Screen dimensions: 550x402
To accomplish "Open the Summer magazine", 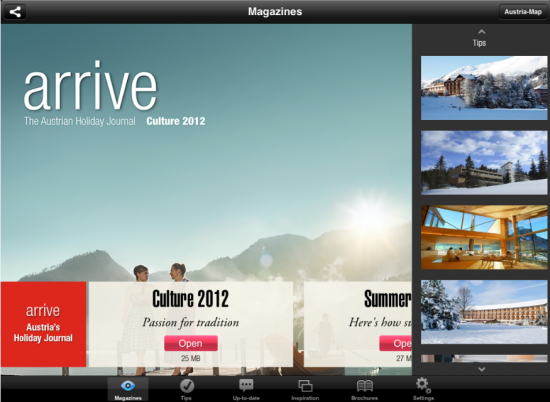I will pyautogui.click(x=395, y=343).
